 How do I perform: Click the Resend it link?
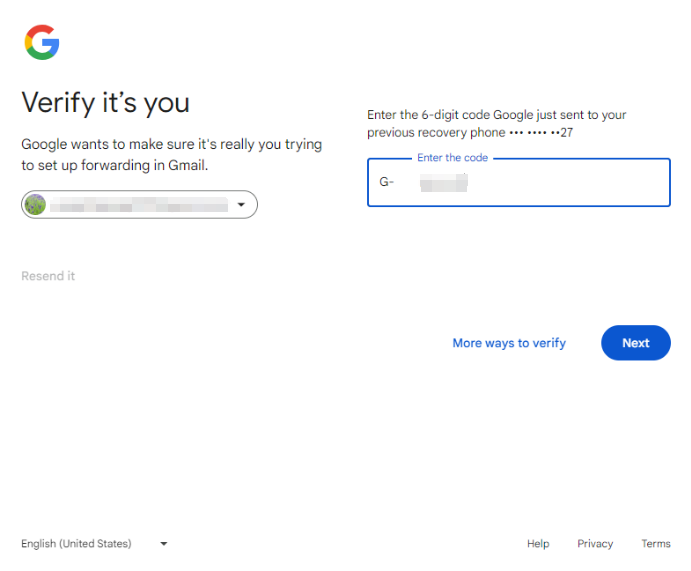(48, 276)
